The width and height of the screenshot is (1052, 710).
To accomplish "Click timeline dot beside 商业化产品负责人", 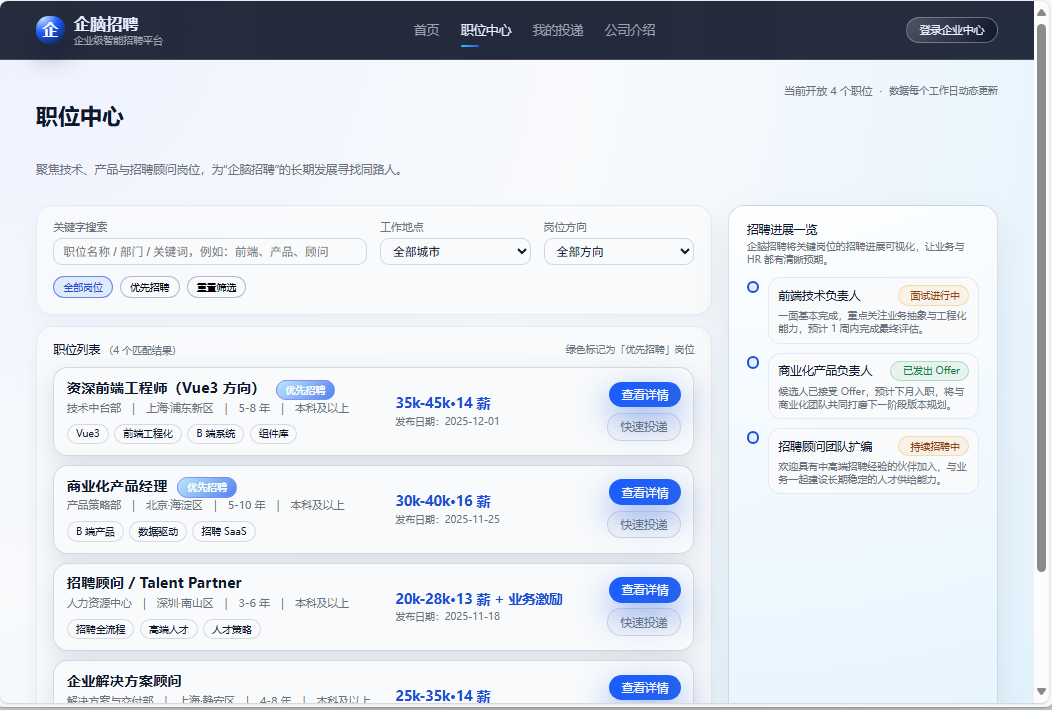I will (x=753, y=362).
